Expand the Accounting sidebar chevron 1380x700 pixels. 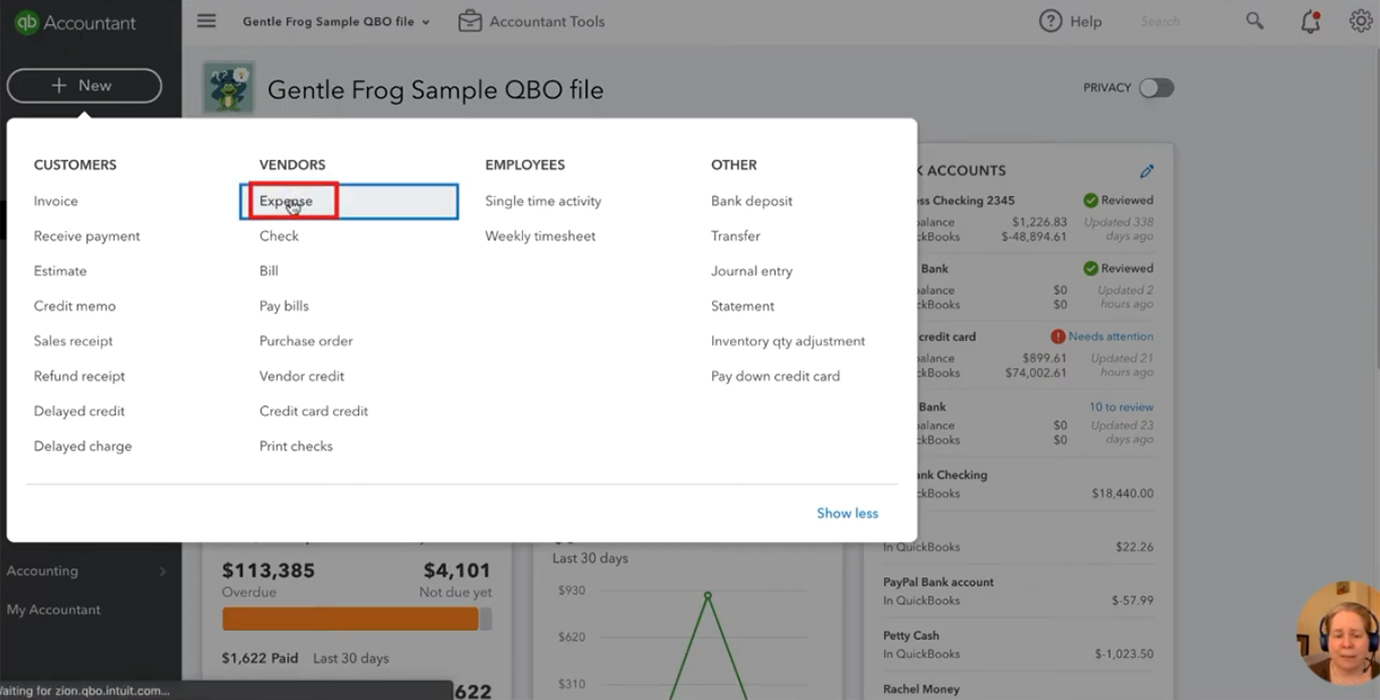(x=163, y=571)
